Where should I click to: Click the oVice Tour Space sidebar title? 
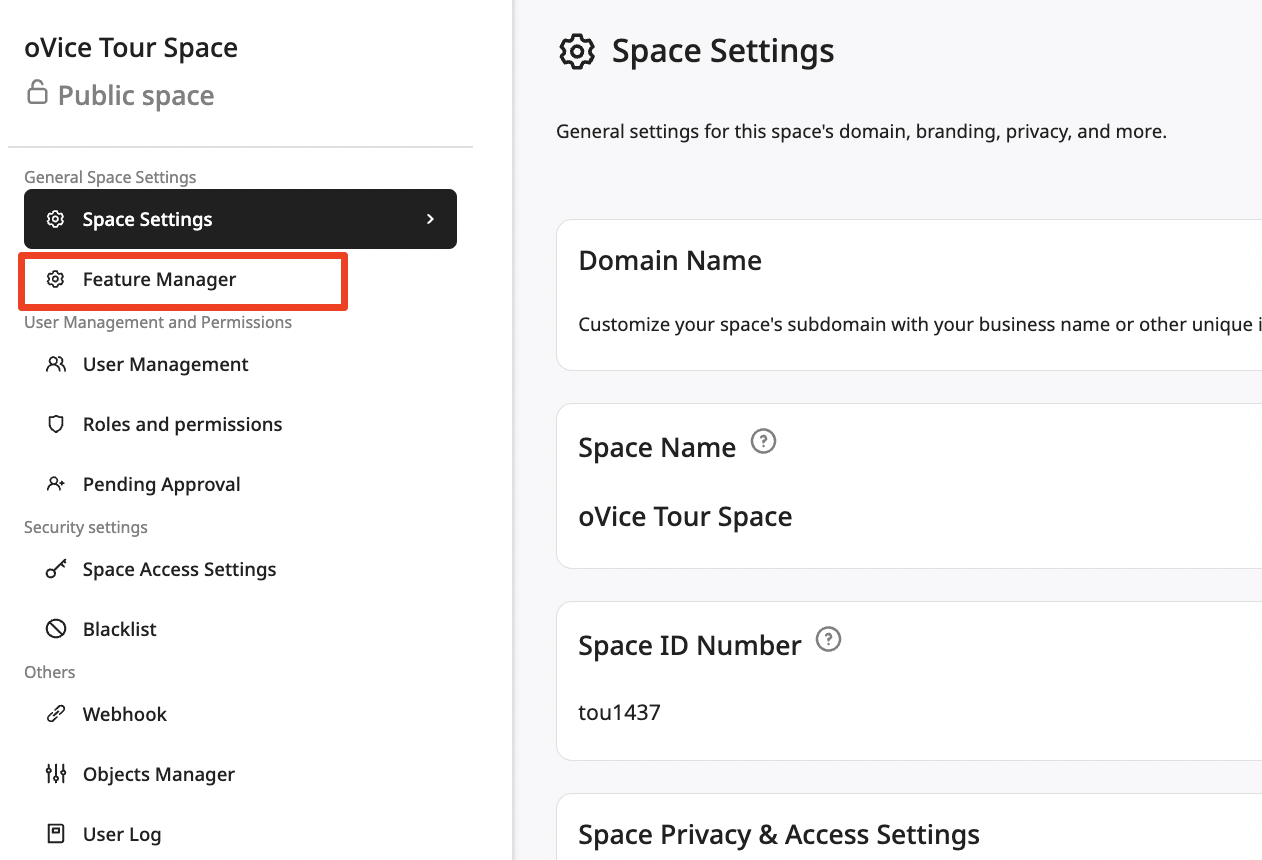click(x=131, y=48)
